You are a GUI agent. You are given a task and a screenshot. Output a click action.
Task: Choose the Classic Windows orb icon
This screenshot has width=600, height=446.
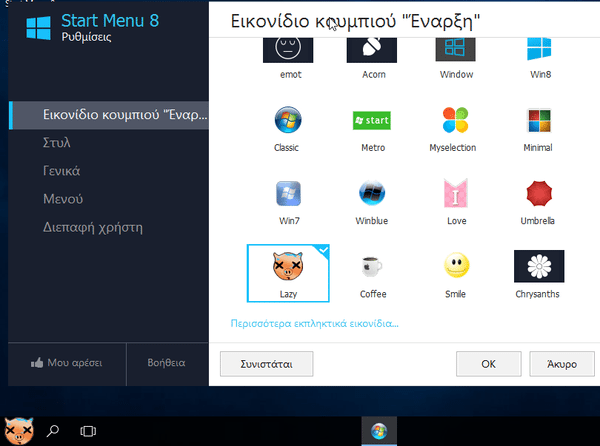288,120
